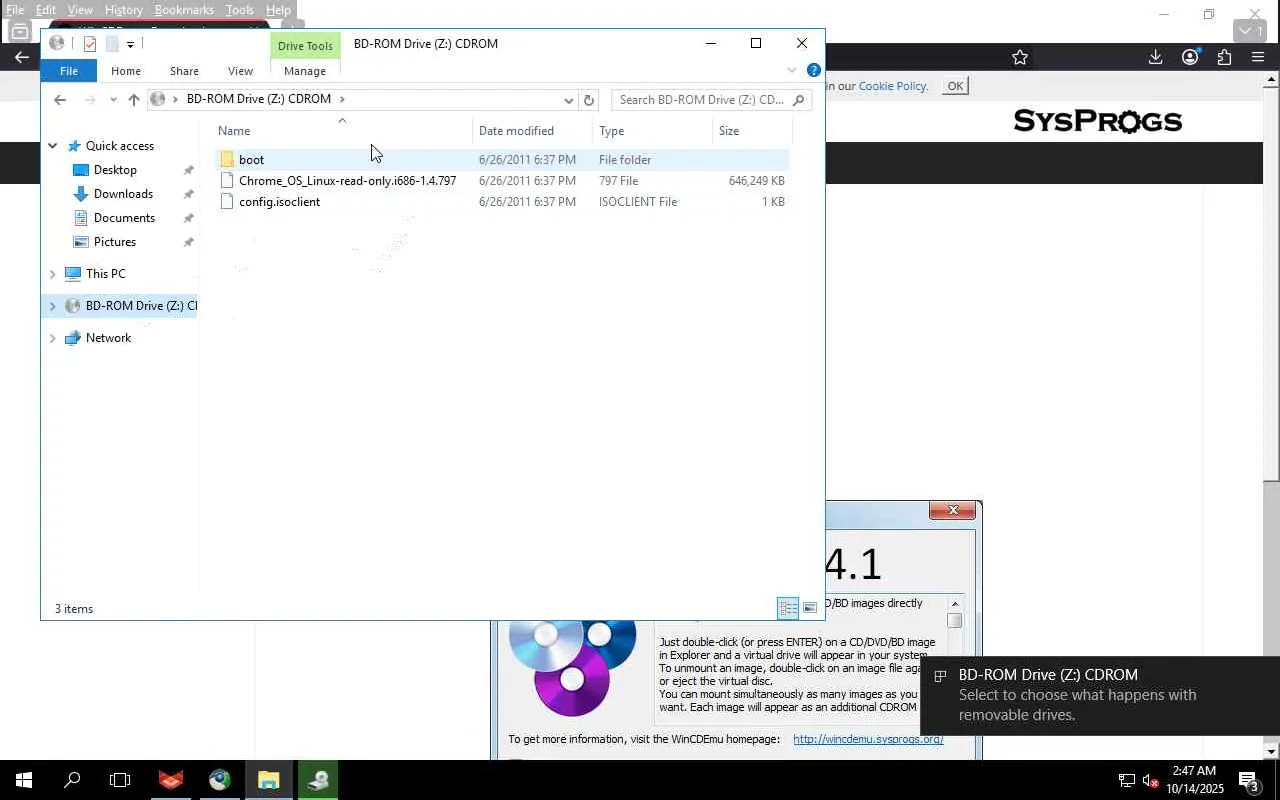This screenshot has height=800, width=1280.
Task: Open Firefox's Downloads panel
Action: pyautogui.click(x=1155, y=57)
